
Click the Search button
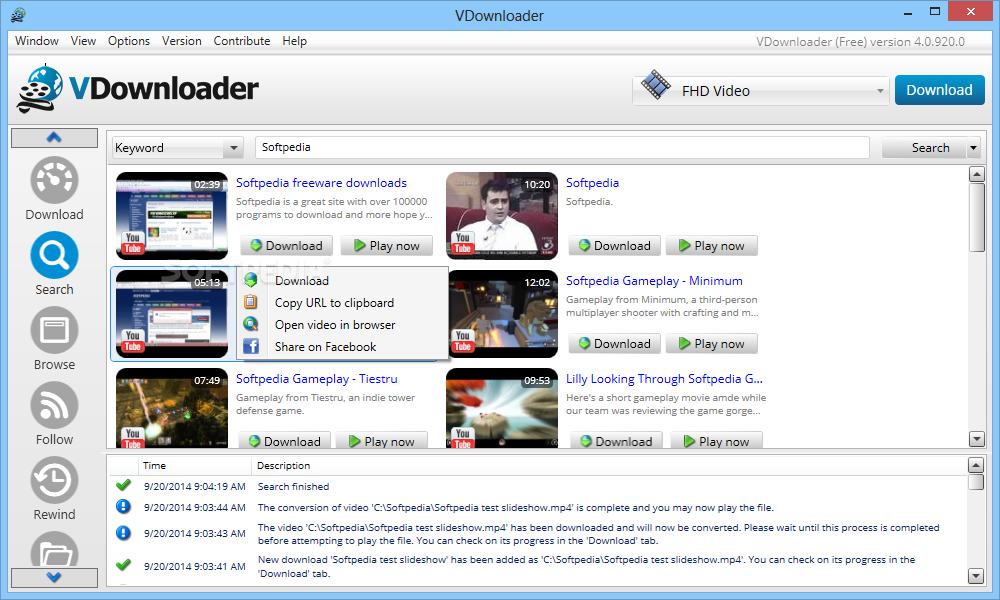pos(924,148)
